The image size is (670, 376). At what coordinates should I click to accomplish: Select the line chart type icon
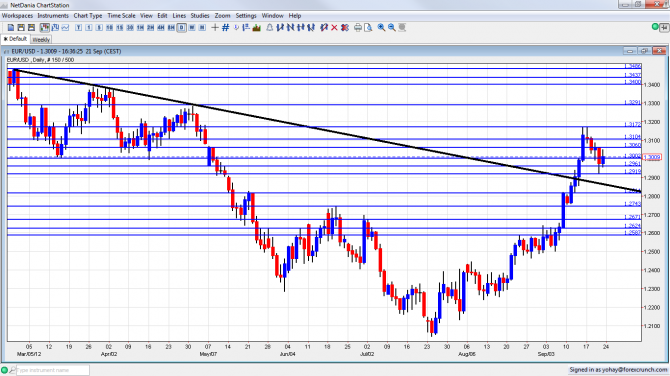point(65,27)
